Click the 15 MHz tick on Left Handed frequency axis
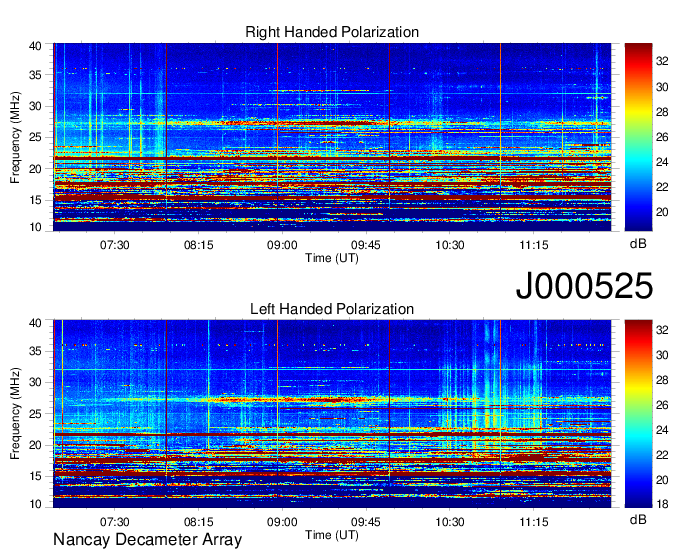Screen dimensions: 680x552 36,476
